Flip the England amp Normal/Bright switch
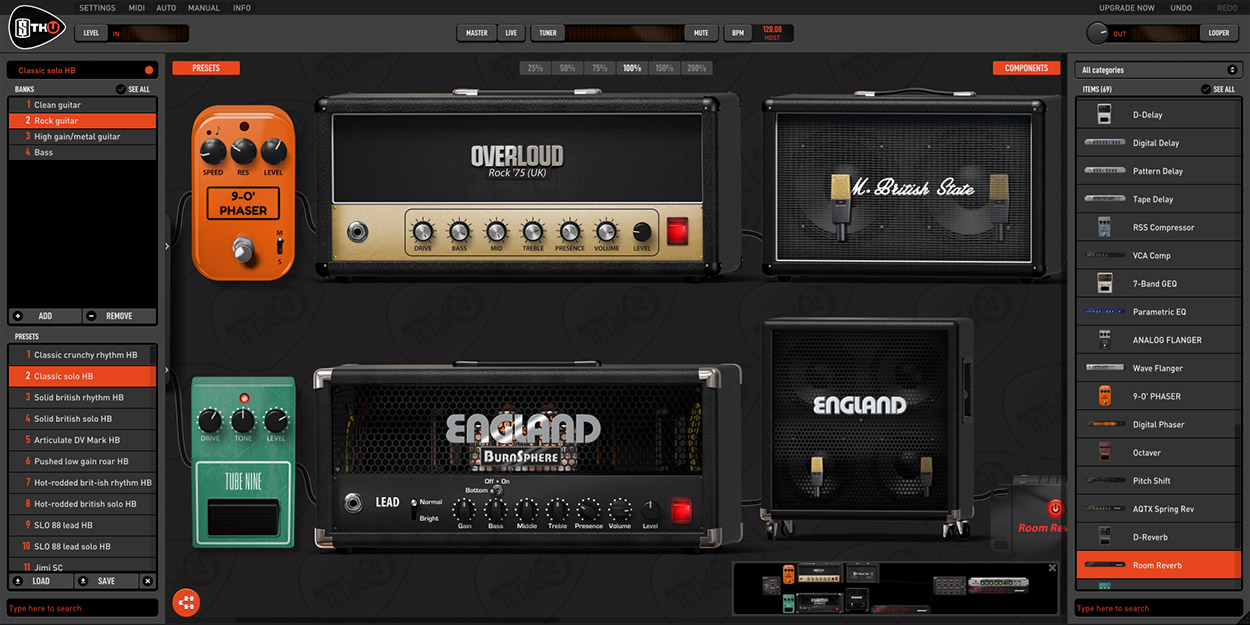1250x625 pixels. pos(413,510)
